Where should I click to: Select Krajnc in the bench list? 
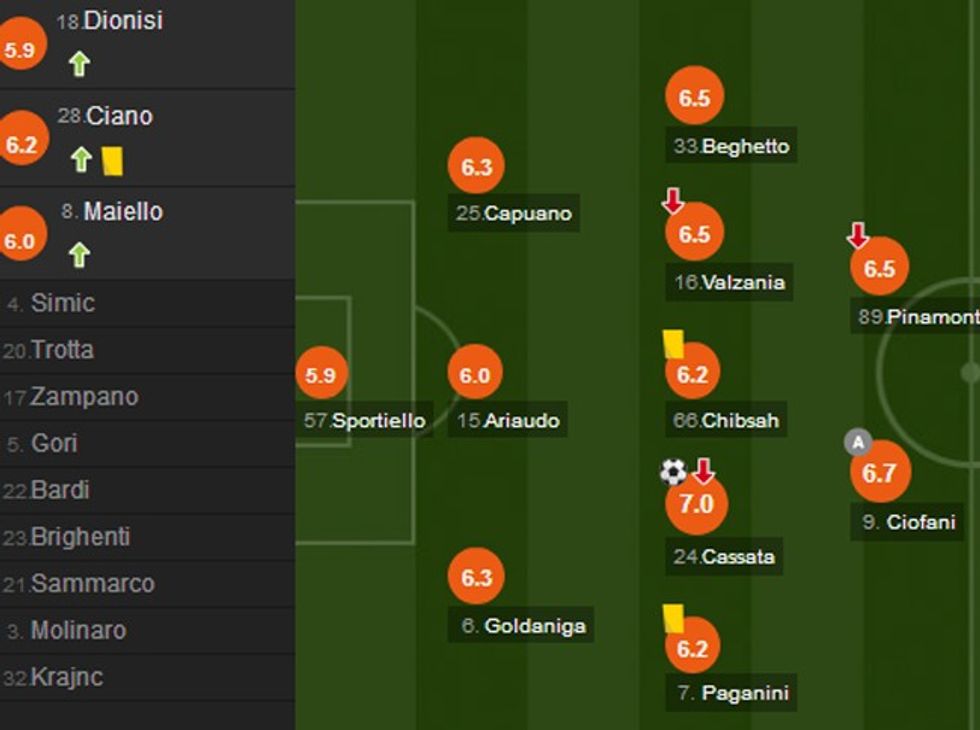pyautogui.click(x=67, y=677)
